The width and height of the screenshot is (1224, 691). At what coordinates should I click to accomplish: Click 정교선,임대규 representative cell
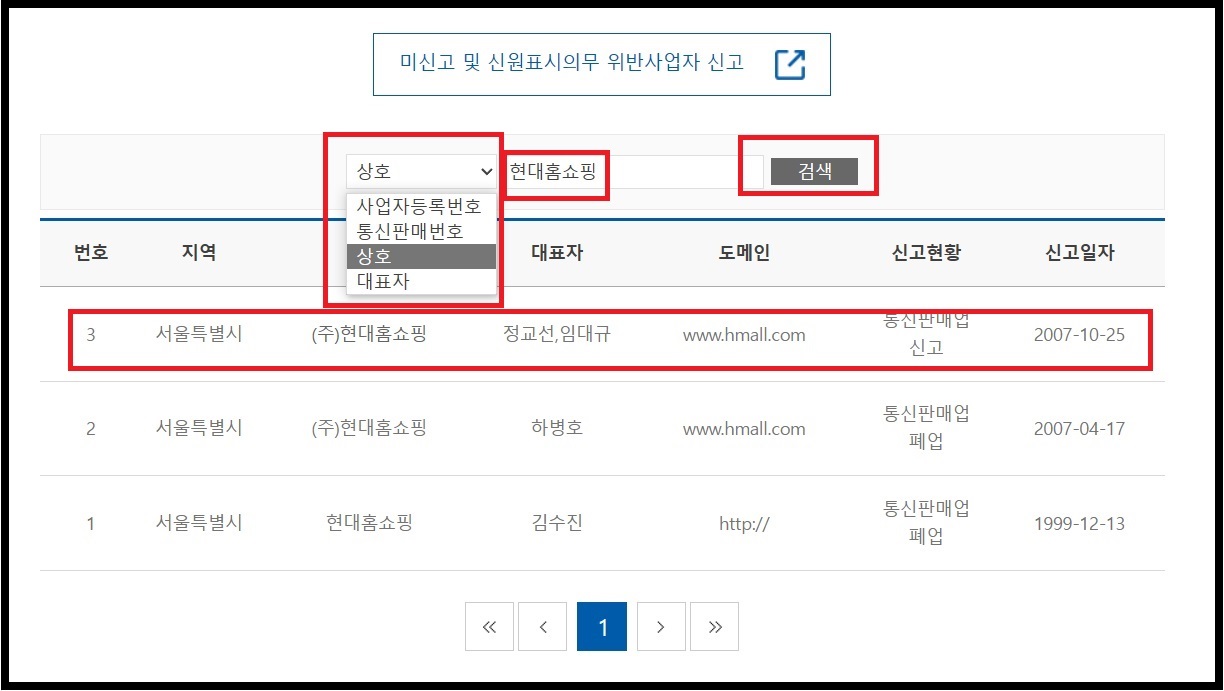557,334
